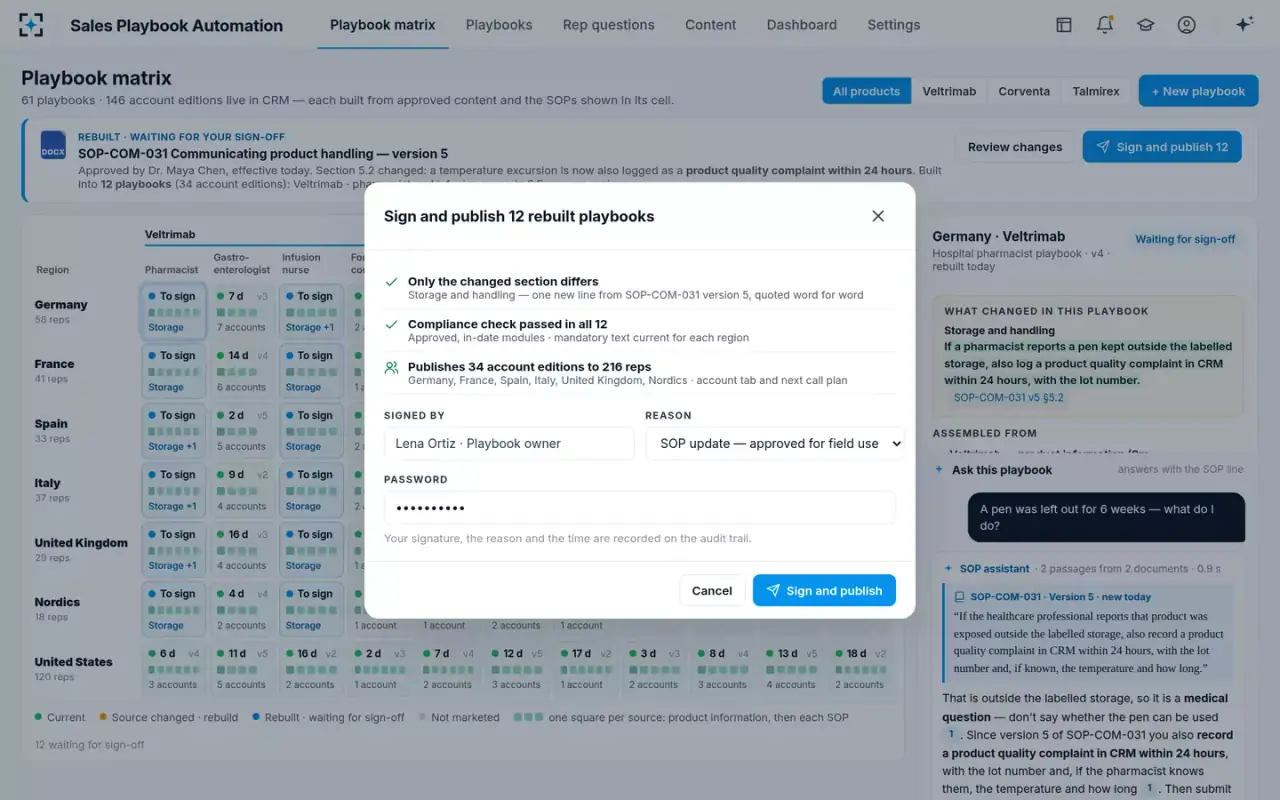Open the training graduation cap icon
The image size is (1280, 800).
1146,25
